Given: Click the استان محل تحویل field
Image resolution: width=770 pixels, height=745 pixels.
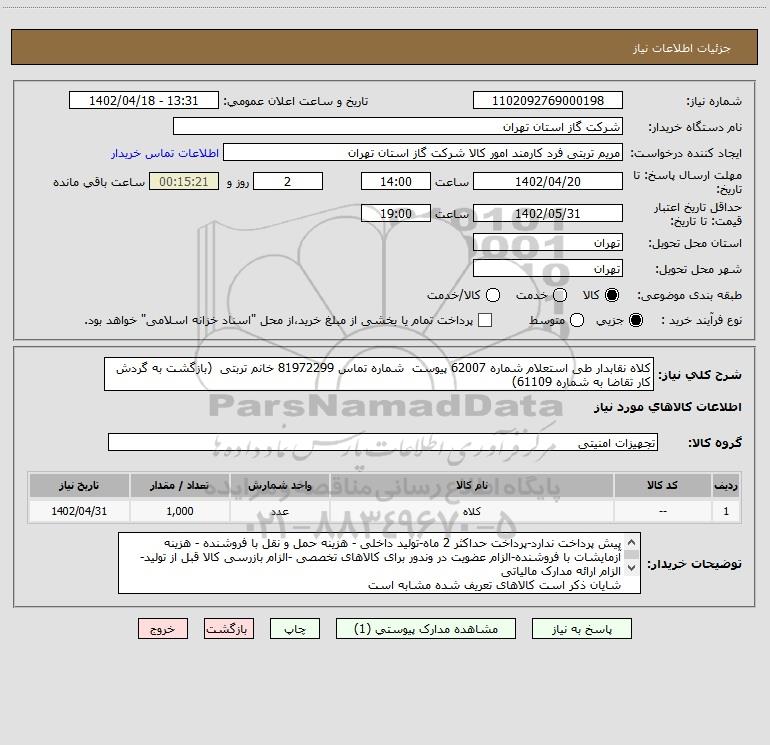Looking at the screenshot, I should (548, 243).
